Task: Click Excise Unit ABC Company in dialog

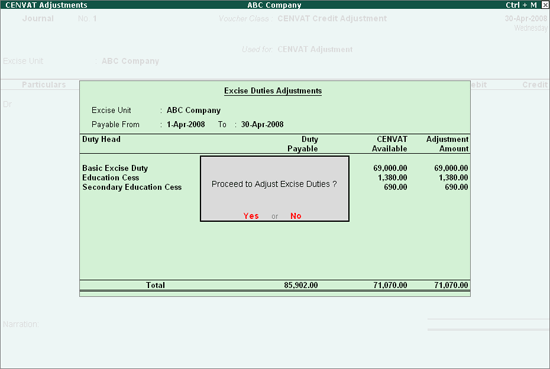Action: [193, 110]
